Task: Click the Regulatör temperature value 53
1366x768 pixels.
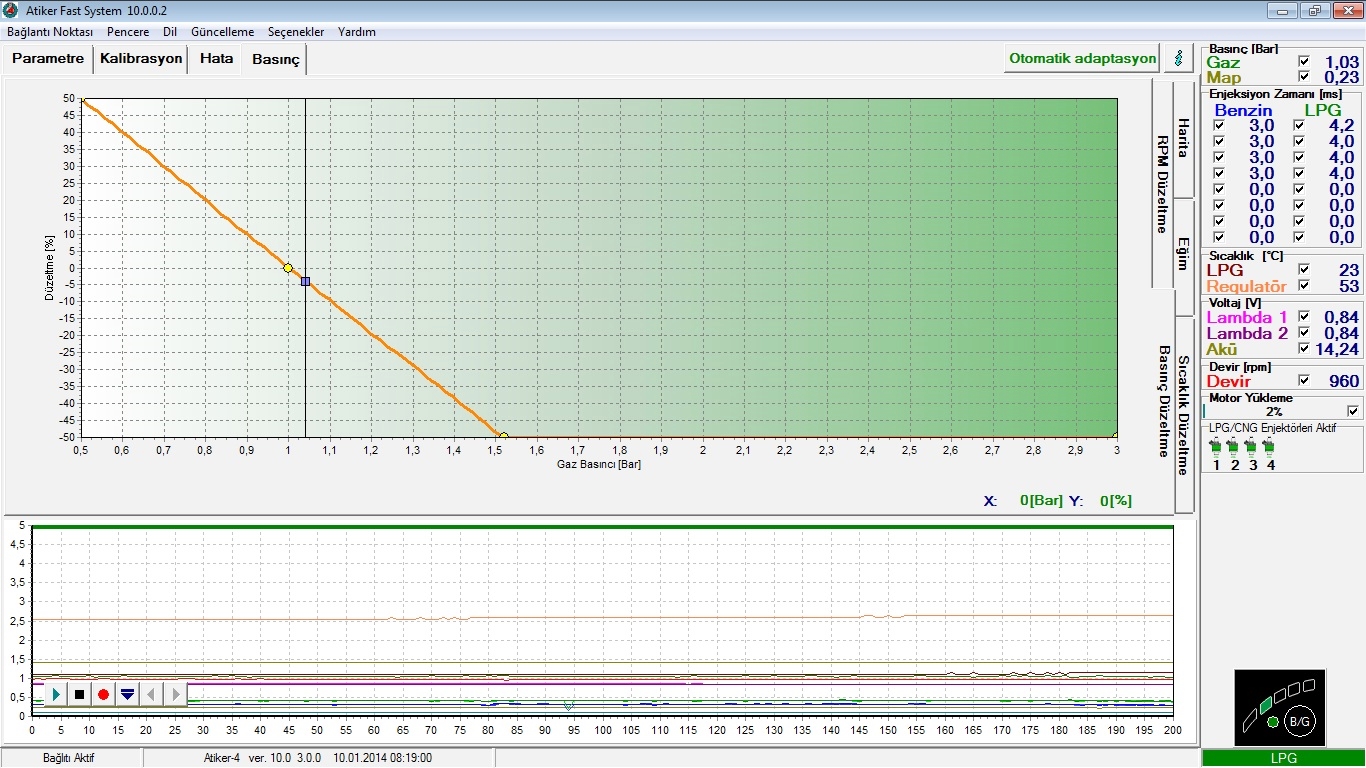Action: 1350,286
